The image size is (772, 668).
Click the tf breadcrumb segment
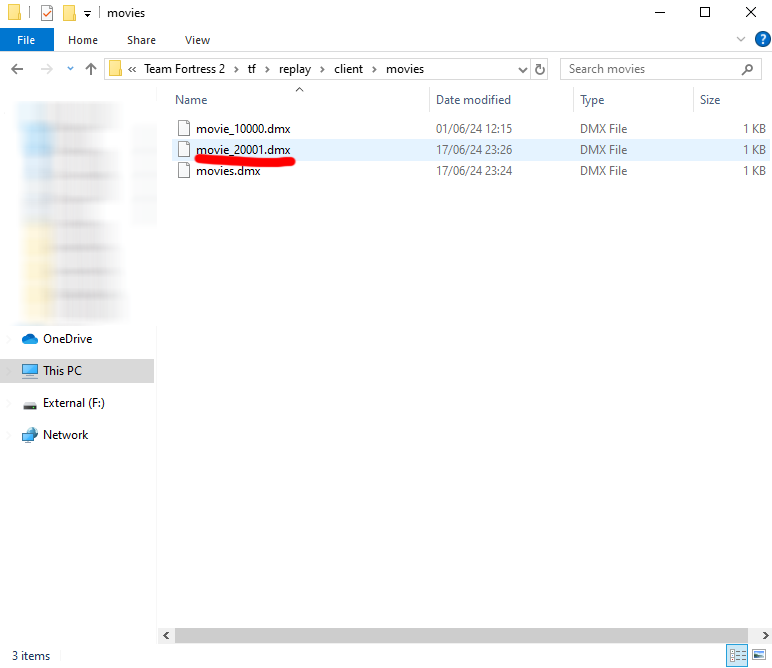pyautogui.click(x=252, y=69)
